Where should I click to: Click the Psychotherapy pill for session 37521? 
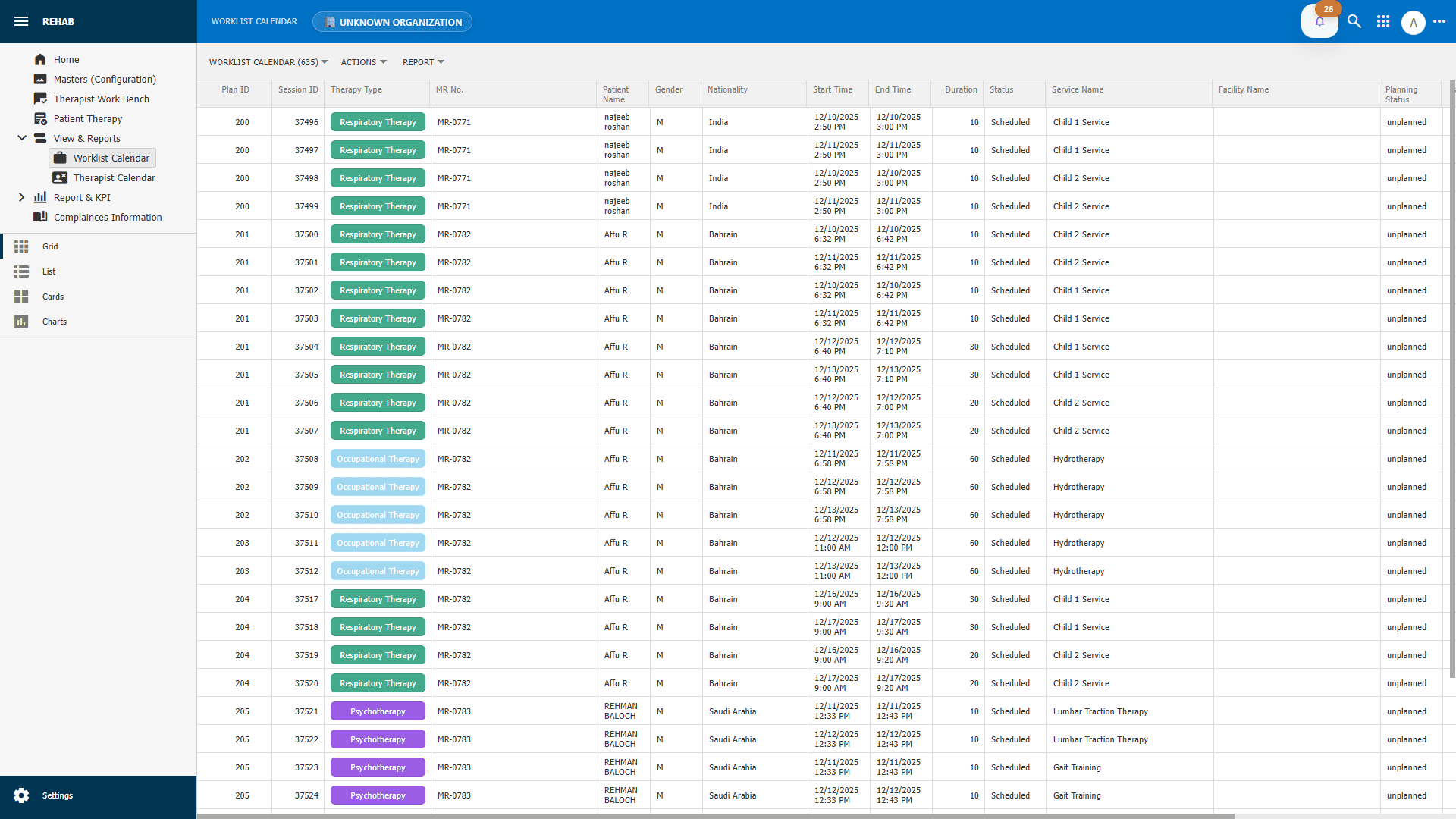point(377,711)
